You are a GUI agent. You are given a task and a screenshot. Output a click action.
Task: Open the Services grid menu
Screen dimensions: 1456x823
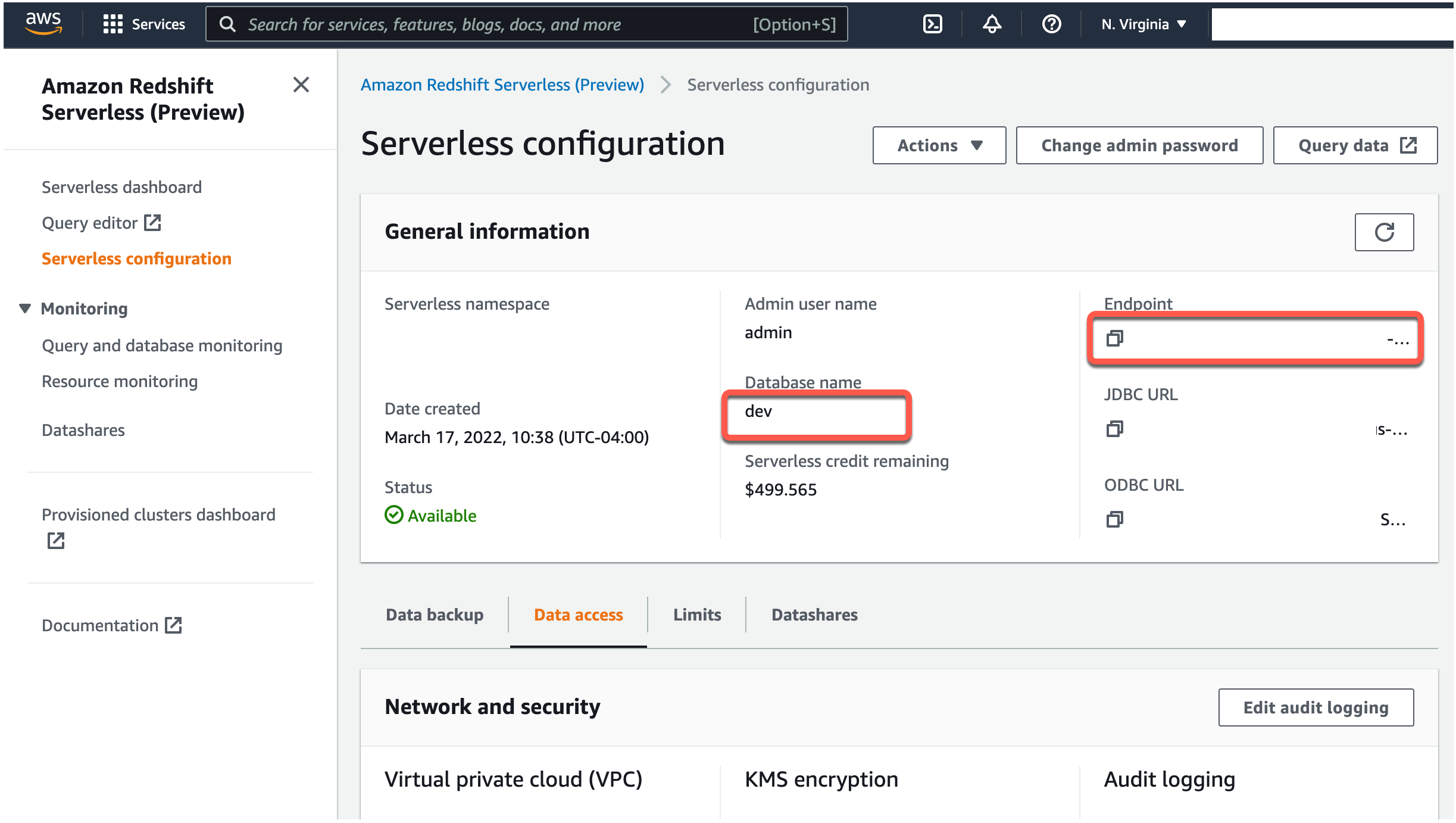pos(143,24)
